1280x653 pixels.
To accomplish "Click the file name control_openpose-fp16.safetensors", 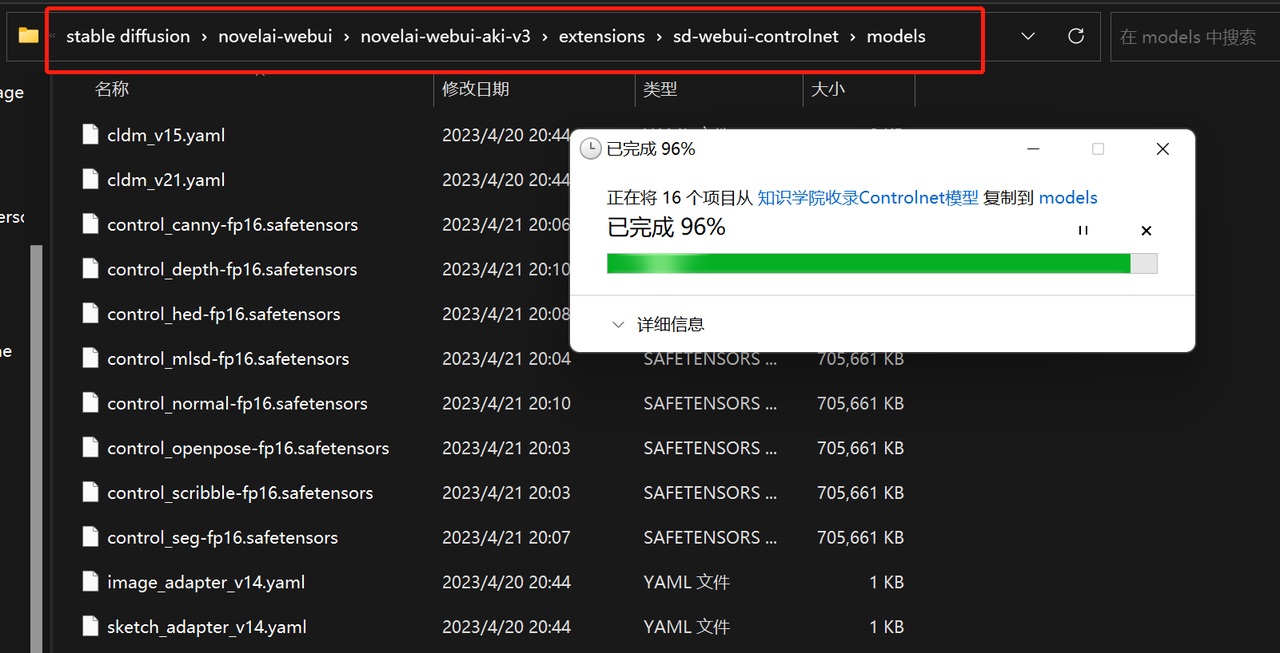I will [248, 448].
